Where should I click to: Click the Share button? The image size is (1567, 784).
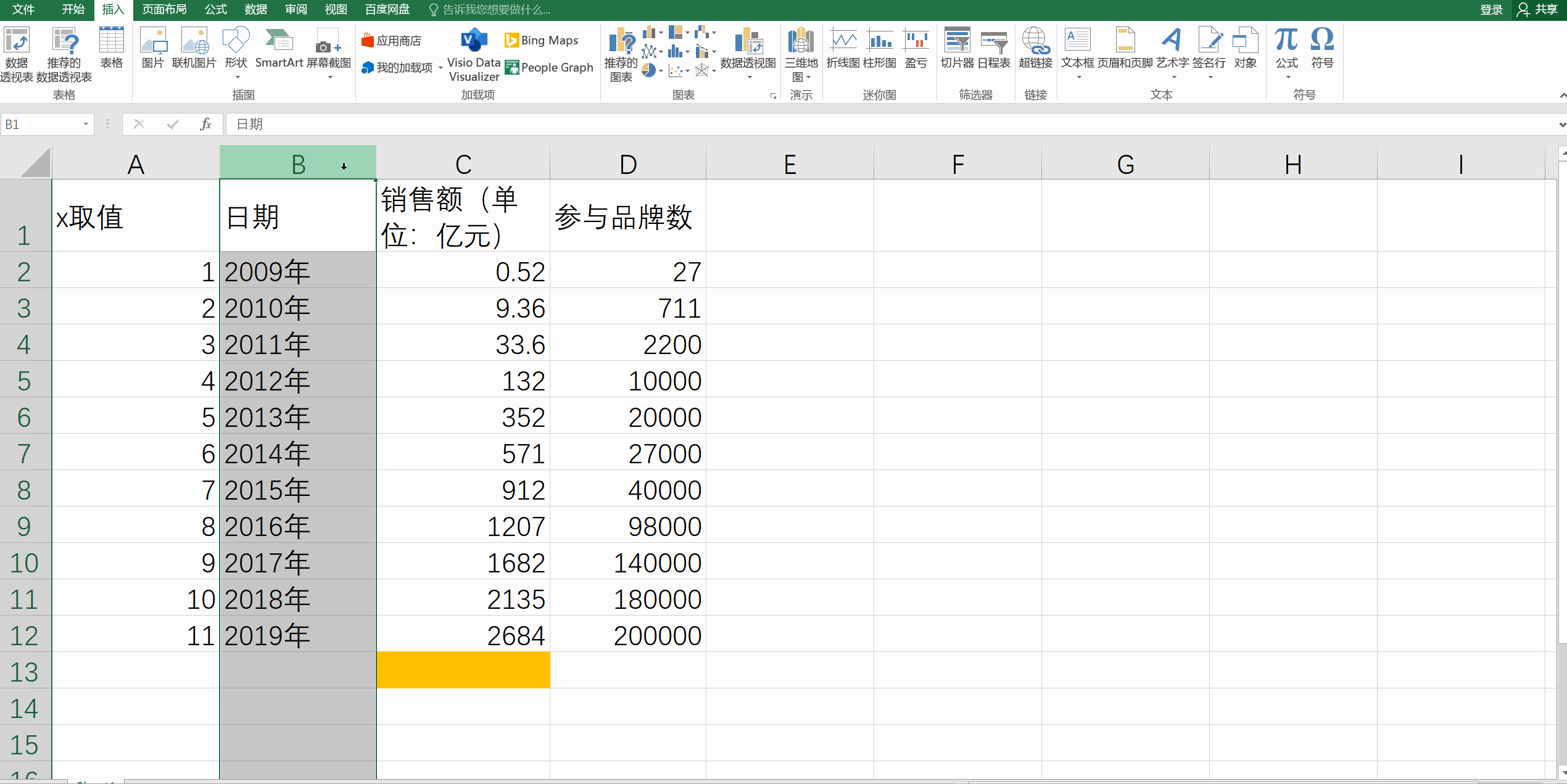(1540, 9)
